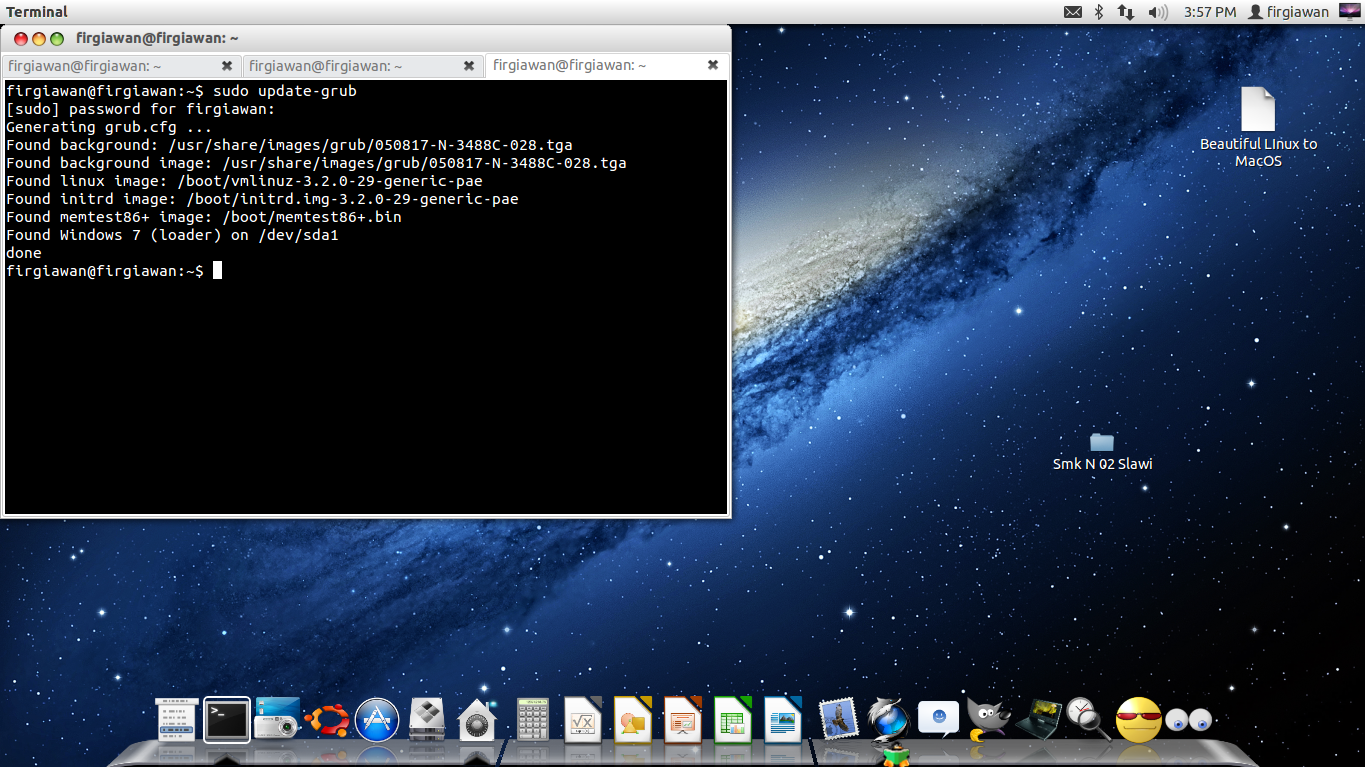Viewport: 1365px width, 767px height.
Task: Click 'Found Windows 7 (loader)' output line
Action: click(172, 235)
